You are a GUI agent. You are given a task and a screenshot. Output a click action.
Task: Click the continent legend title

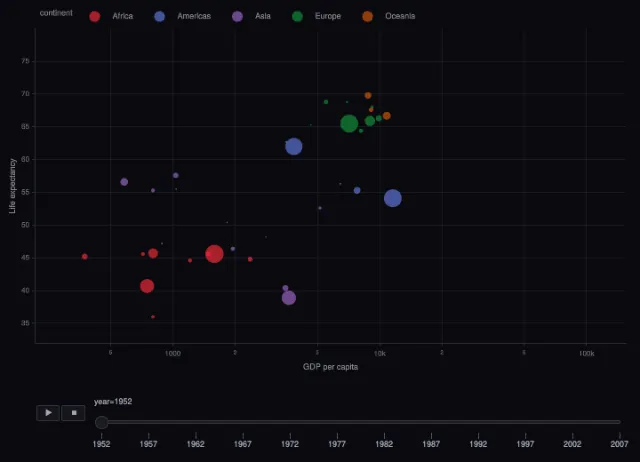[x=56, y=13]
